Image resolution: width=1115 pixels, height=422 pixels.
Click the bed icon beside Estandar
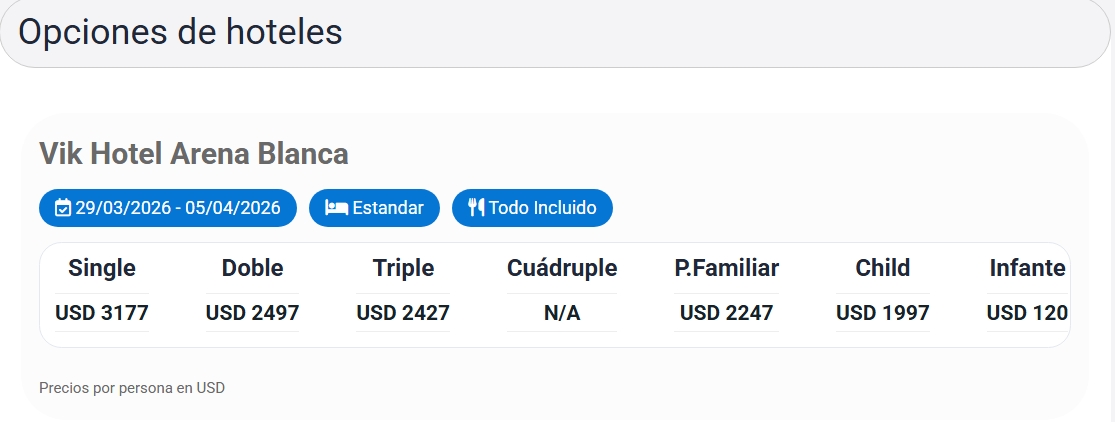click(336, 208)
